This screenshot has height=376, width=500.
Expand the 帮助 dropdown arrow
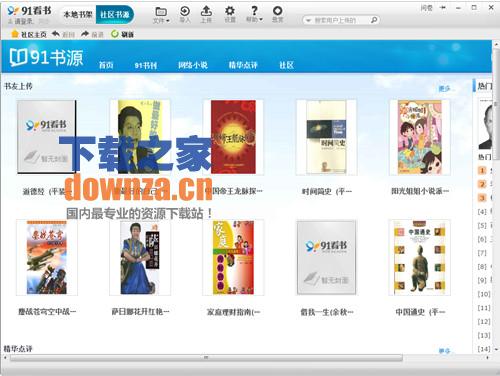(x=261, y=20)
